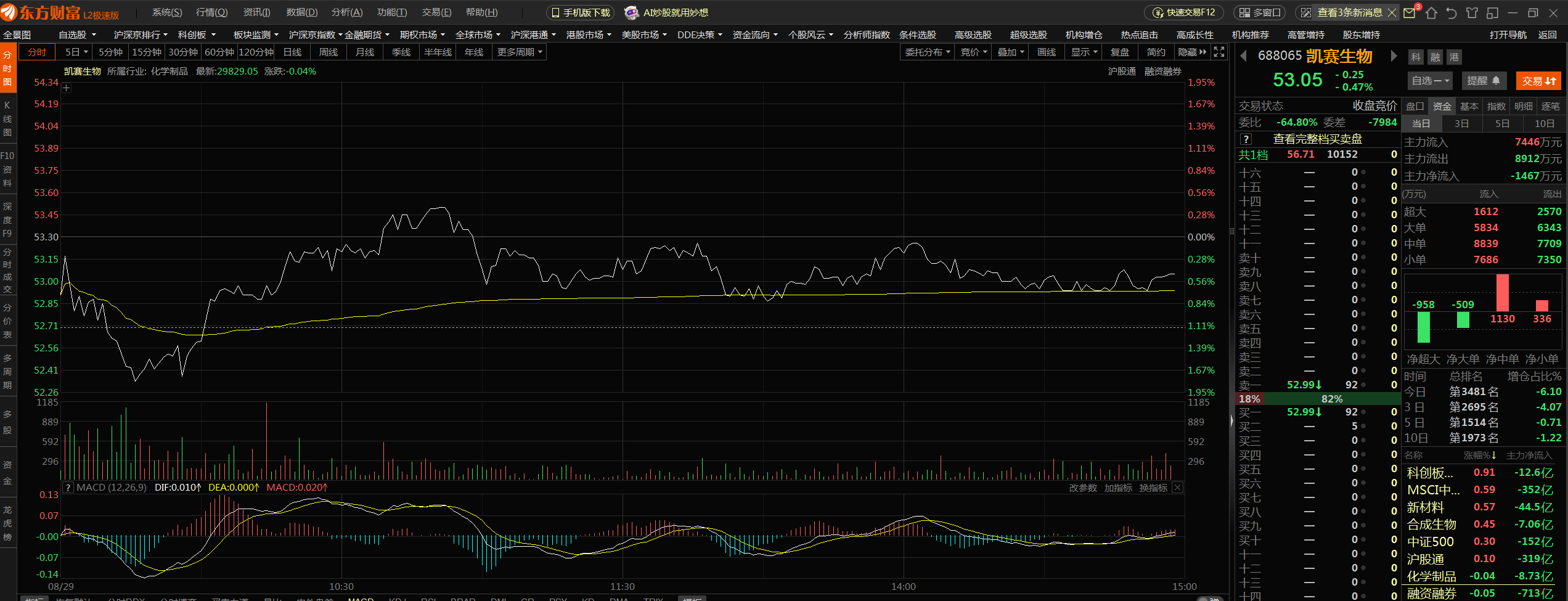Close the MACD indicator panel
The image size is (1568, 601).
click(1177, 488)
